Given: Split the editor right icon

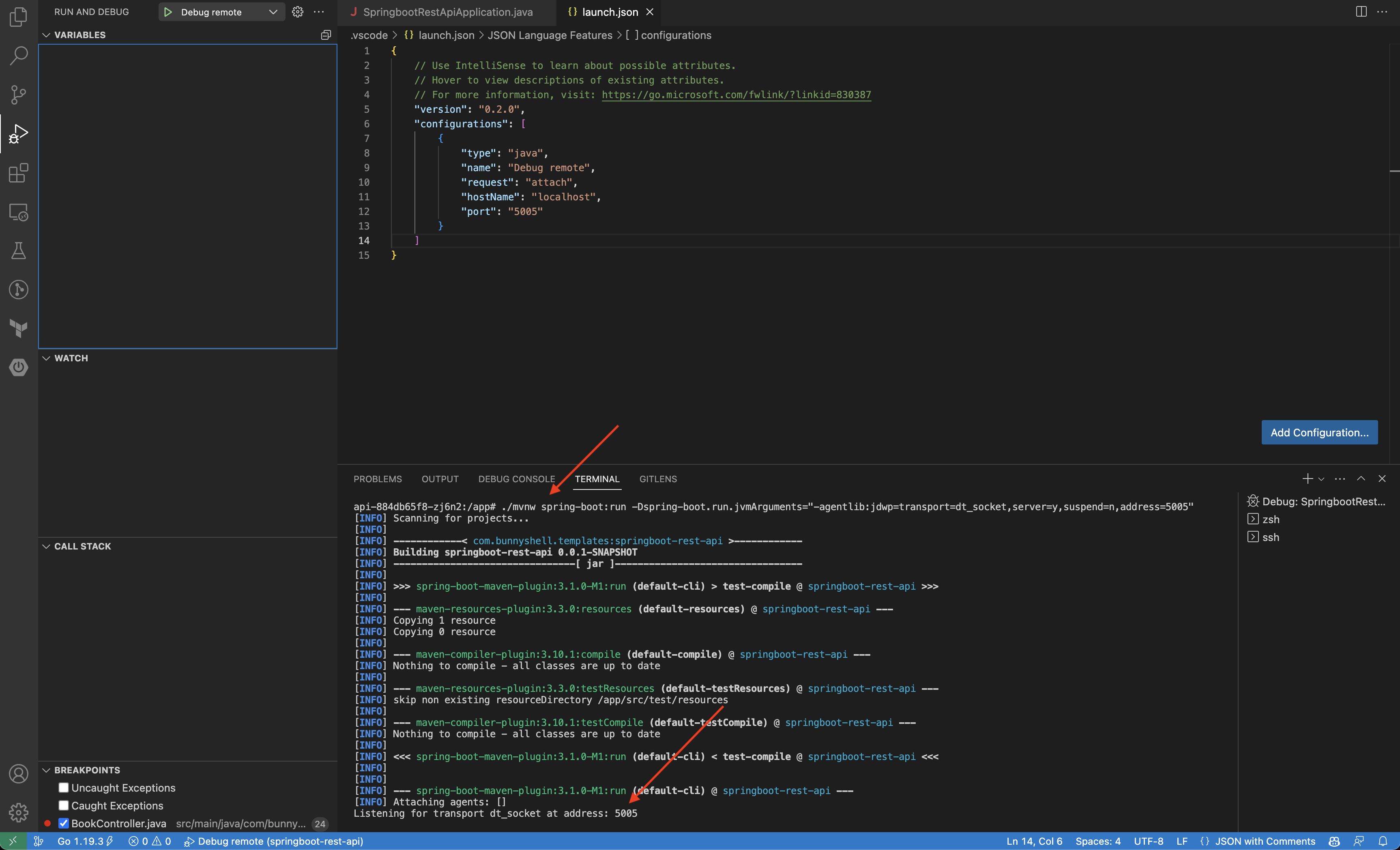Looking at the screenshot, I should [x=1361, y=12].
